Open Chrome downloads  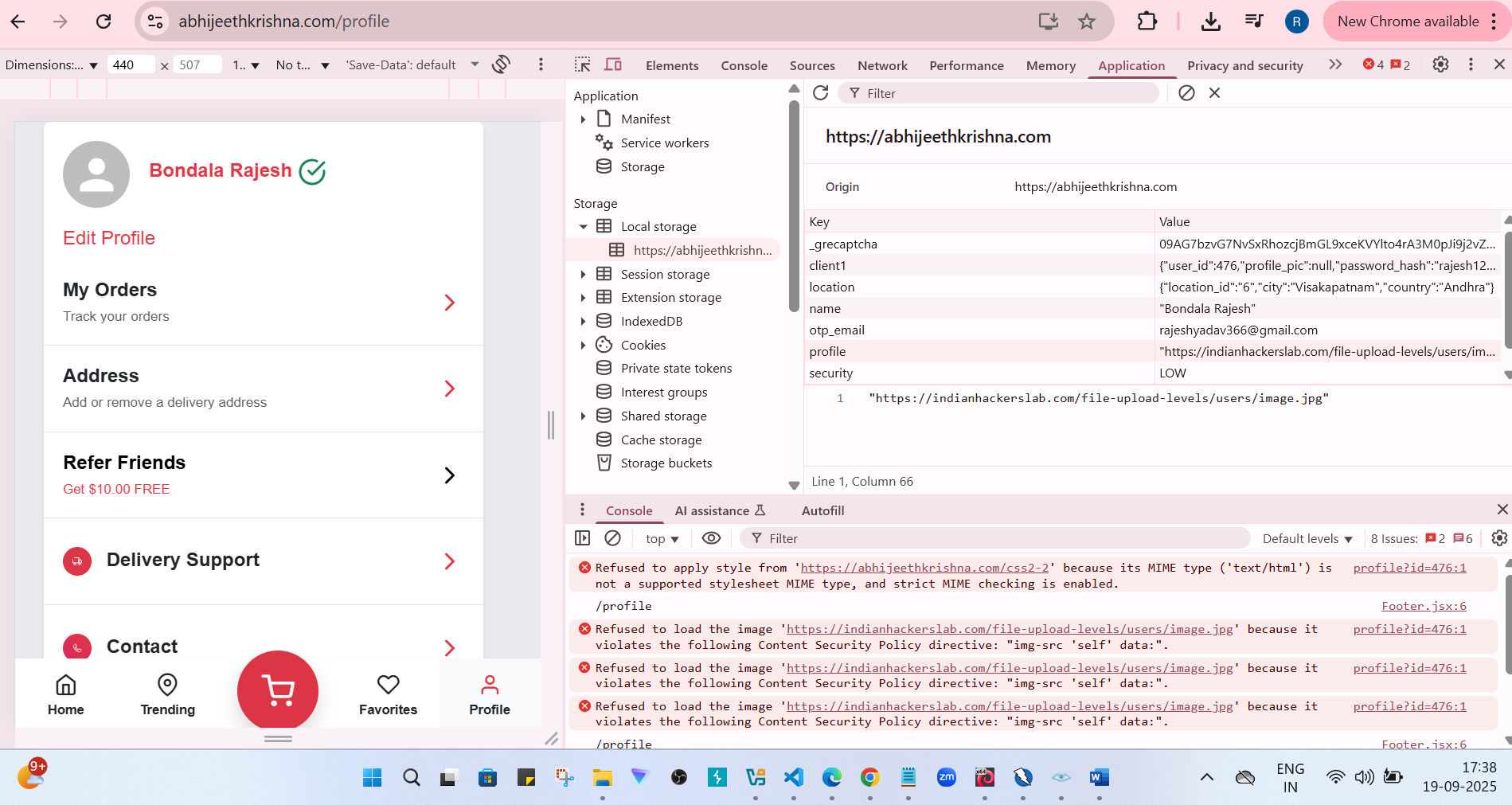[x=1210, y=21]
